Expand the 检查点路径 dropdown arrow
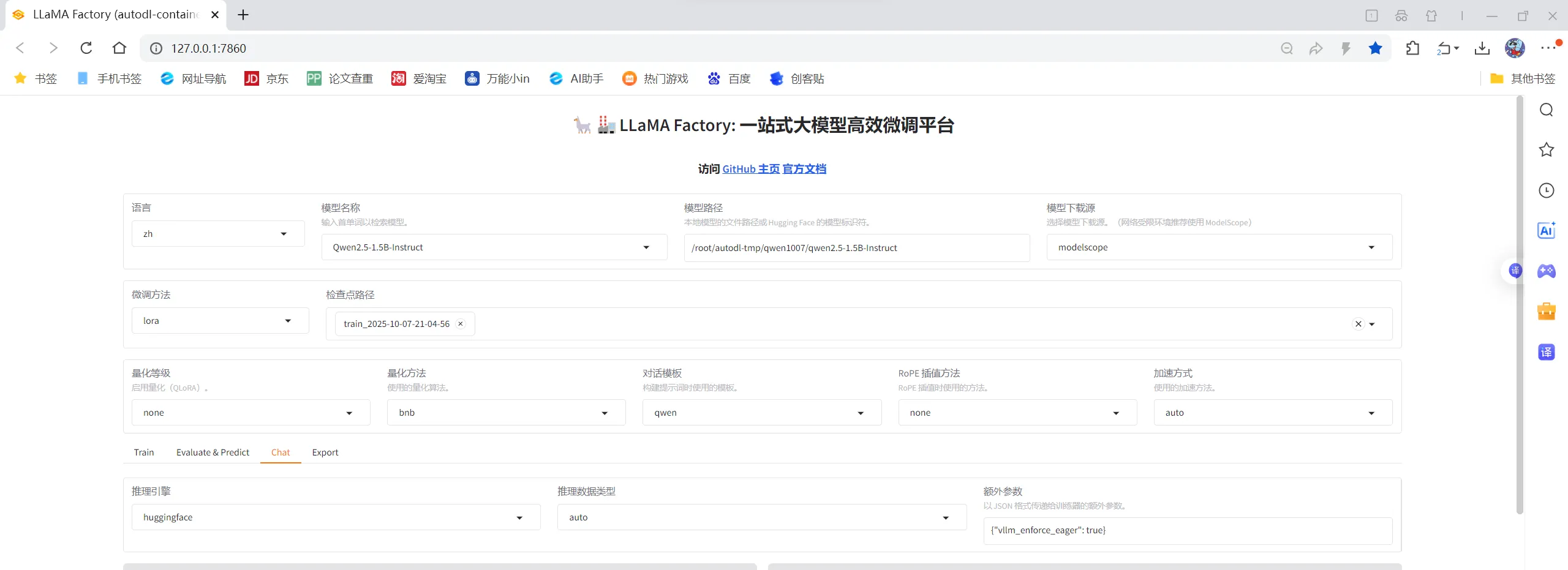 tap(1373, 324)
